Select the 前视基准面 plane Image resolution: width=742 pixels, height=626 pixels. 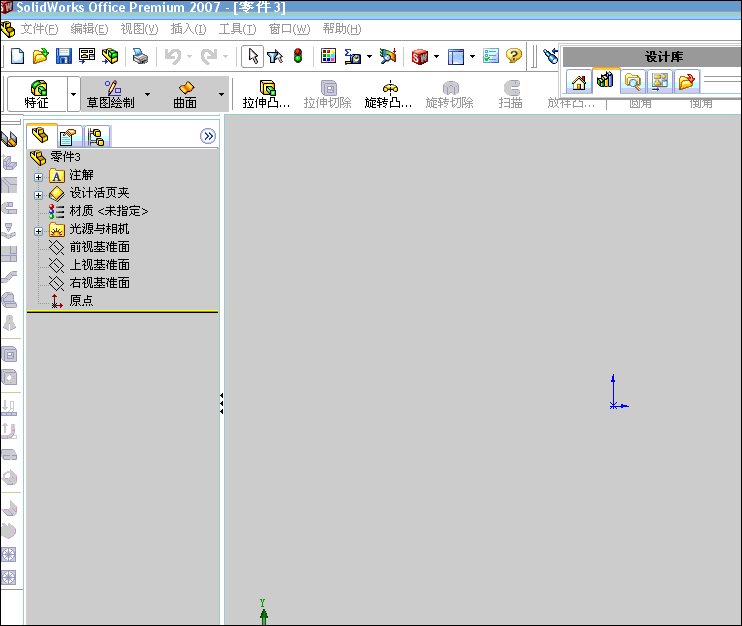pyautogui.click(x=89, y=247)
